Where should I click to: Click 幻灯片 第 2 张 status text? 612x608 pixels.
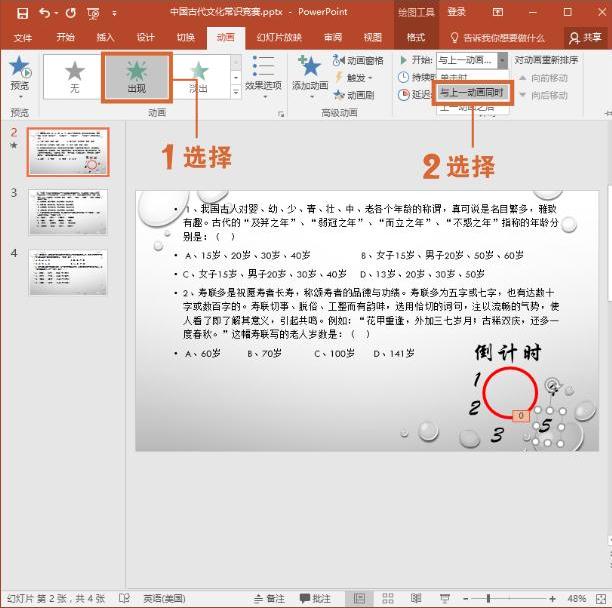pos(56,598)
